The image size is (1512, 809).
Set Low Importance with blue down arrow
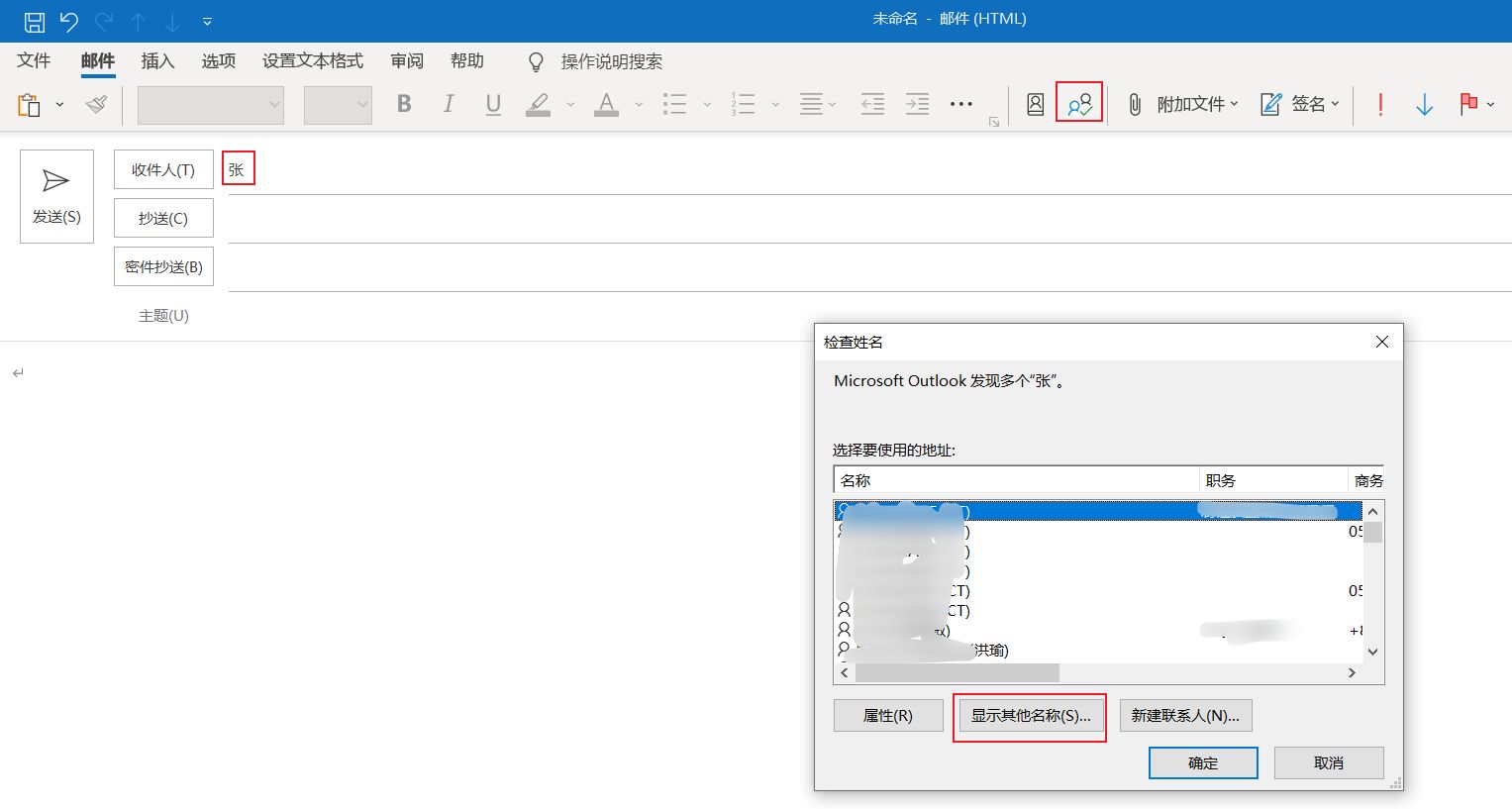[1424, 104]
